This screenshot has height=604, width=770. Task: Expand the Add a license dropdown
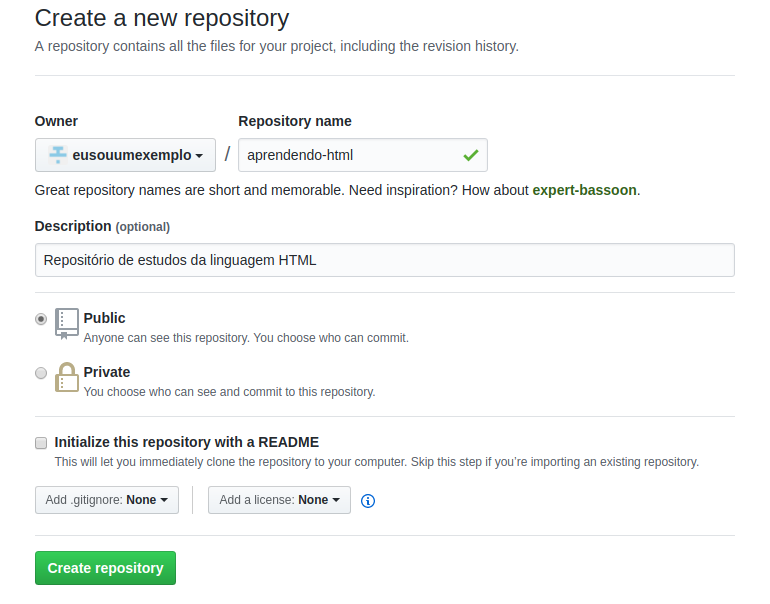pos(279,500)
